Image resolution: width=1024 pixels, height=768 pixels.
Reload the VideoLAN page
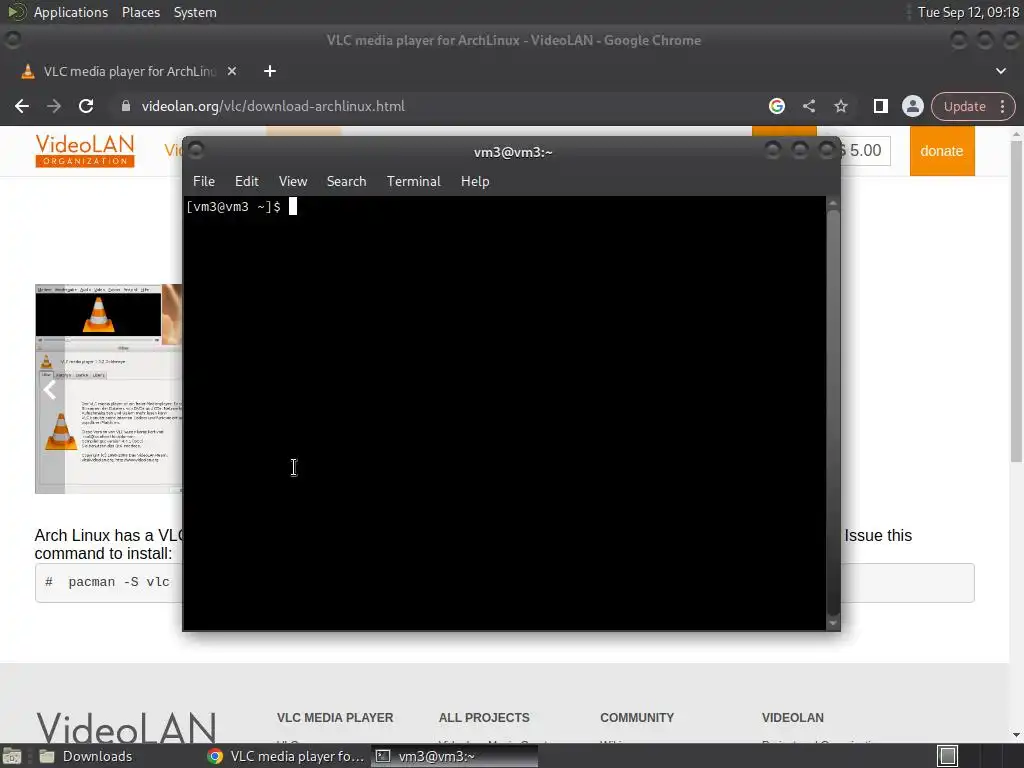tap(86, 106)
